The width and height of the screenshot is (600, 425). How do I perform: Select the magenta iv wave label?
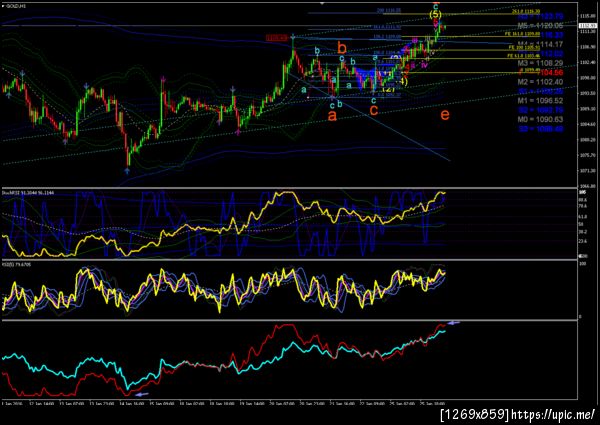(x=424, y=65)
